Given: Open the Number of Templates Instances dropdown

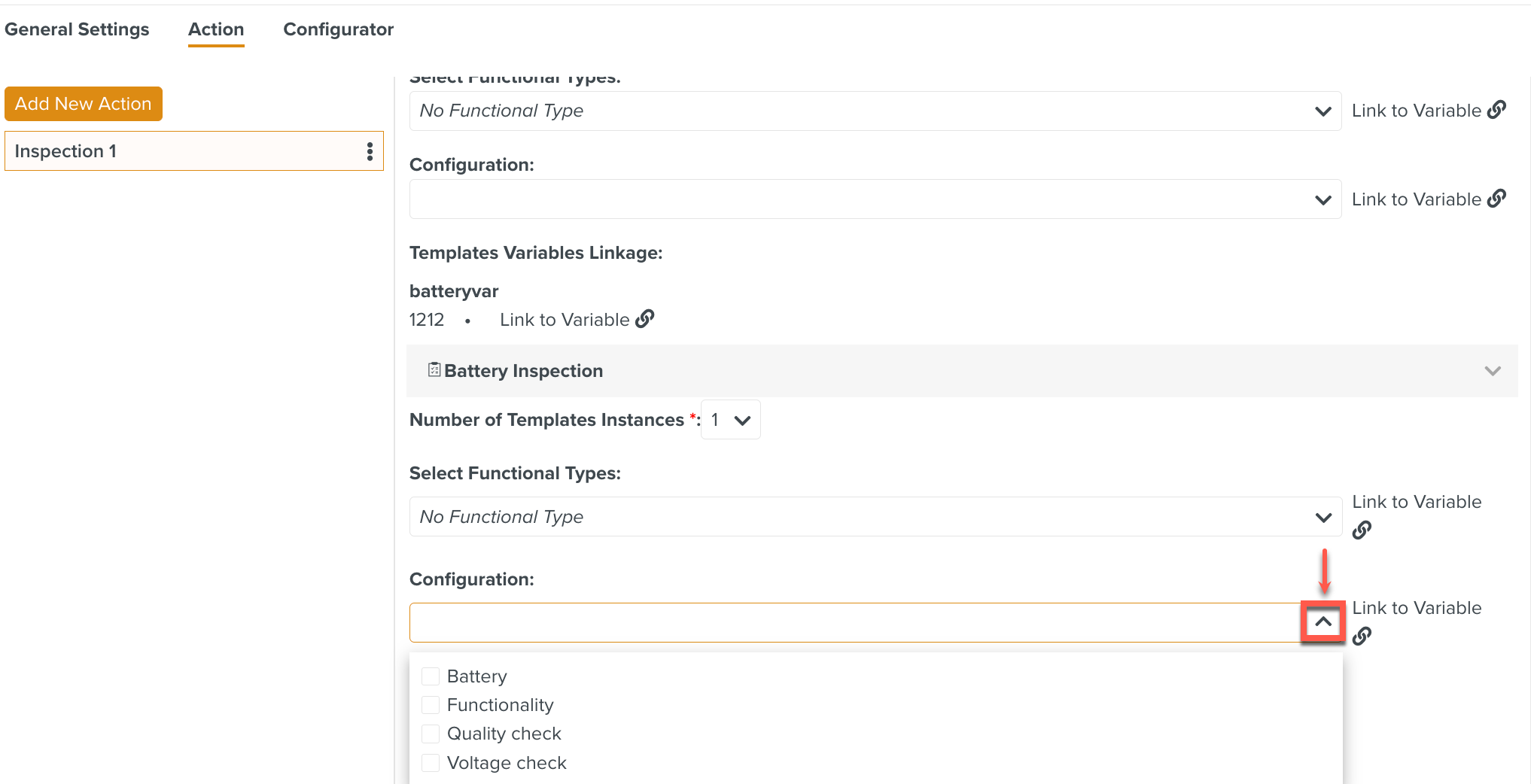Looking at the screenshot, I should point(729,419).
